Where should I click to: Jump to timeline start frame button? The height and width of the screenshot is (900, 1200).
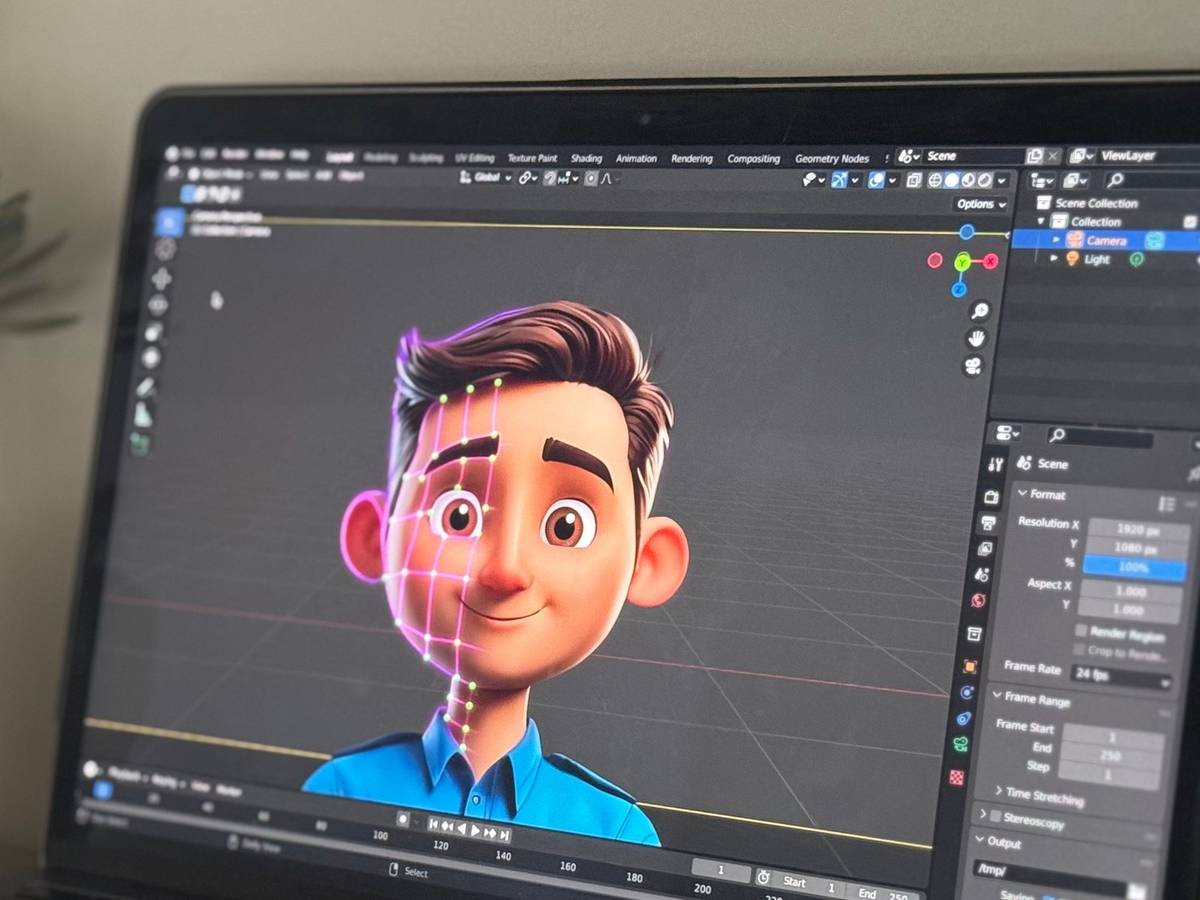pos(434,825)
